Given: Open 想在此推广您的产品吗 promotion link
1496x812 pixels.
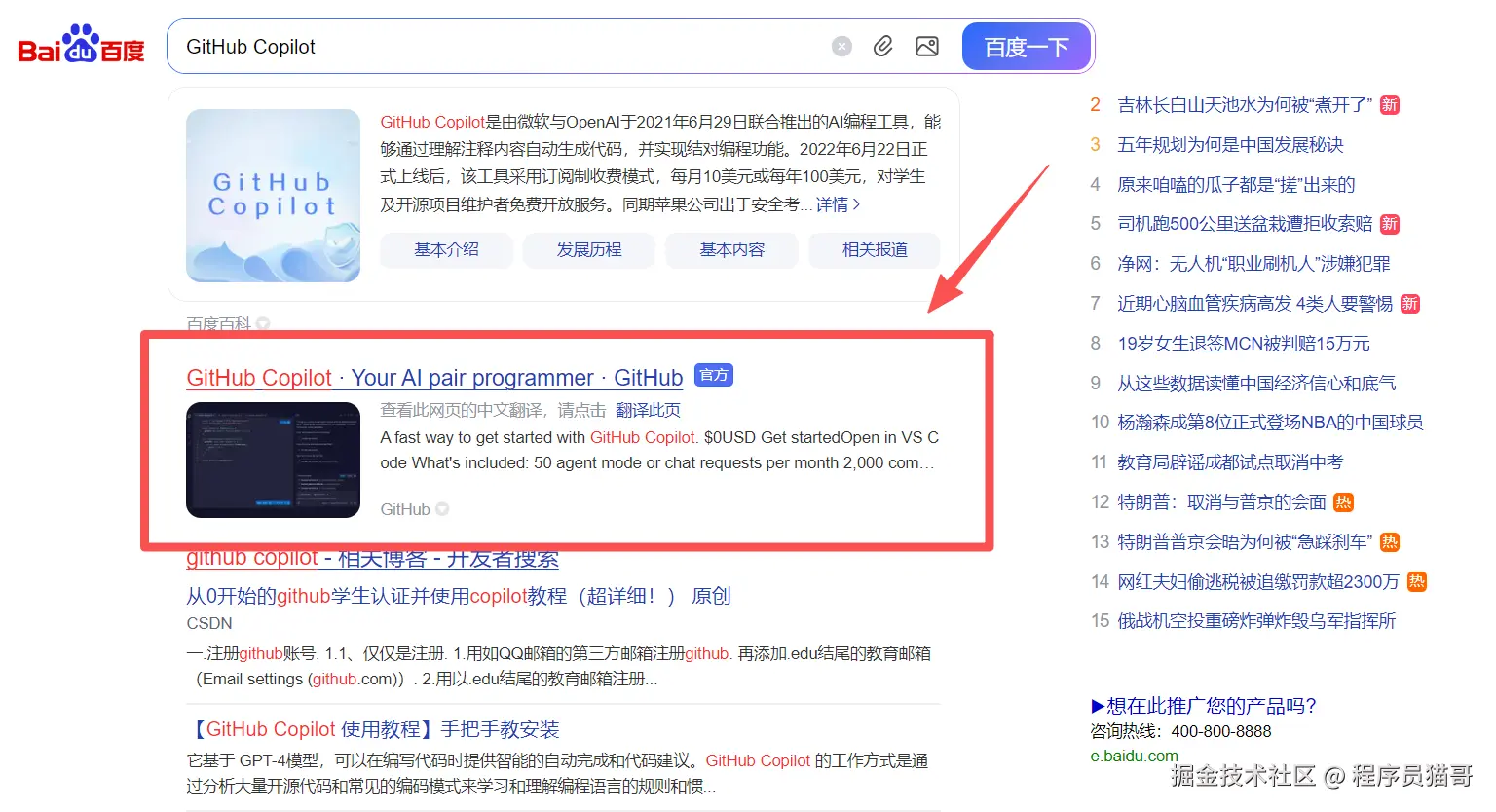Looking at the screenshot, I should pyautogui.click(x=1204, y=706).
